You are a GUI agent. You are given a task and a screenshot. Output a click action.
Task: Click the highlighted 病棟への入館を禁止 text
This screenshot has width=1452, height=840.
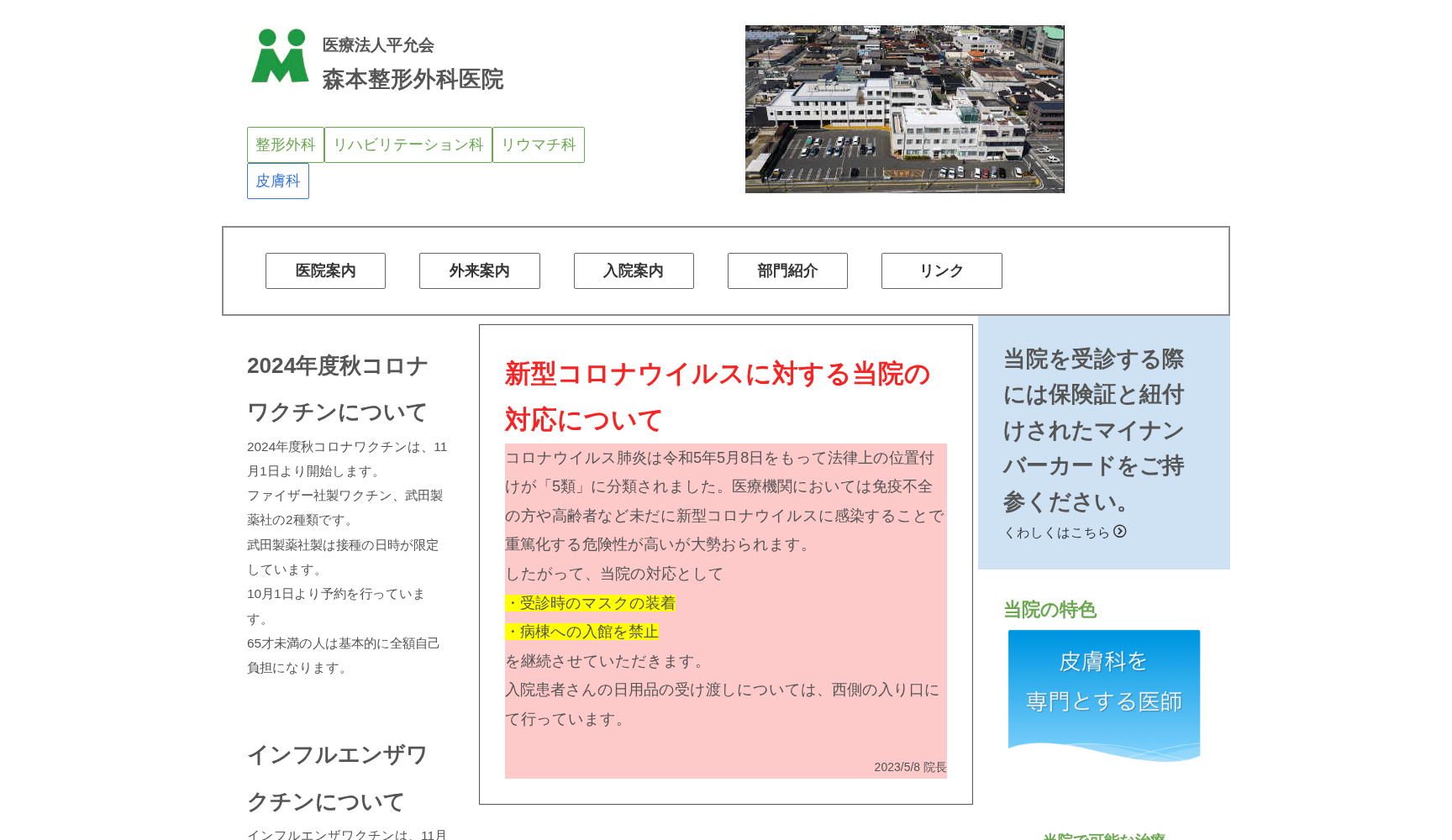click(582, 632)
